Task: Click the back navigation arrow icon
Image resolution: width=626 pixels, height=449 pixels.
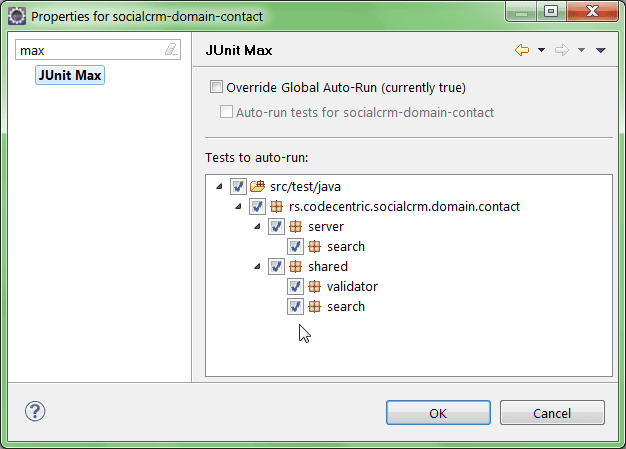Action: (522, 50)
